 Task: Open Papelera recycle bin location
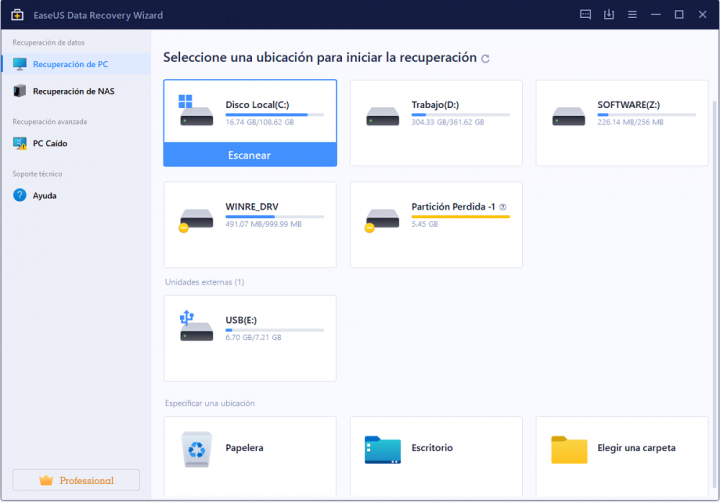coord(196,449)
